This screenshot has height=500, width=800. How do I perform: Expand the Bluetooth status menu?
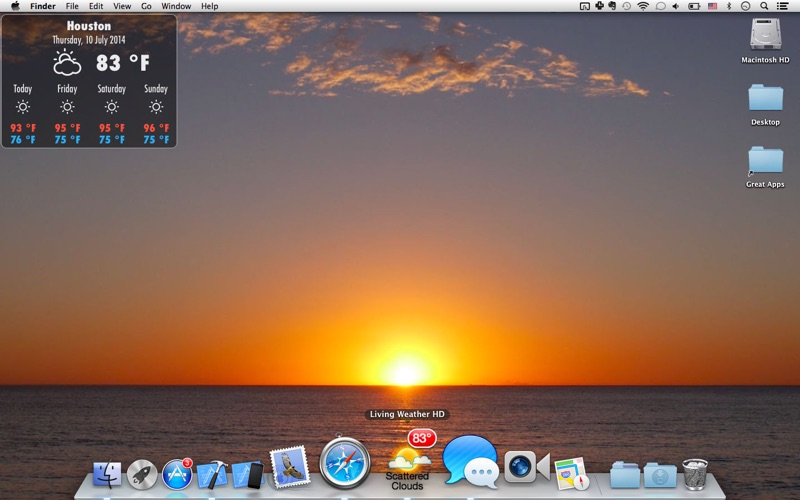click(729, 6)
